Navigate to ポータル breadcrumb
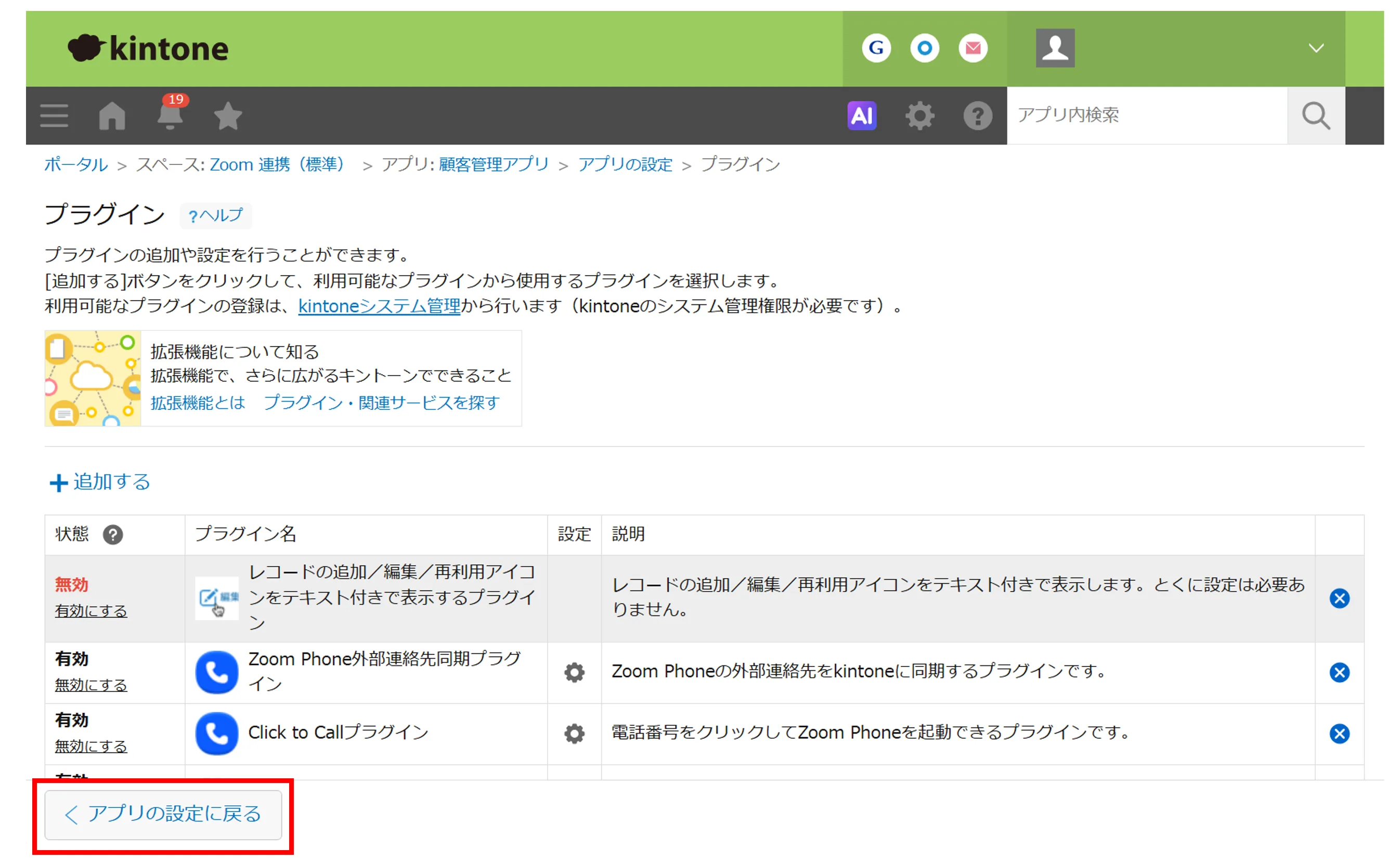This screenshot has width=1400, height=860. 76,165
